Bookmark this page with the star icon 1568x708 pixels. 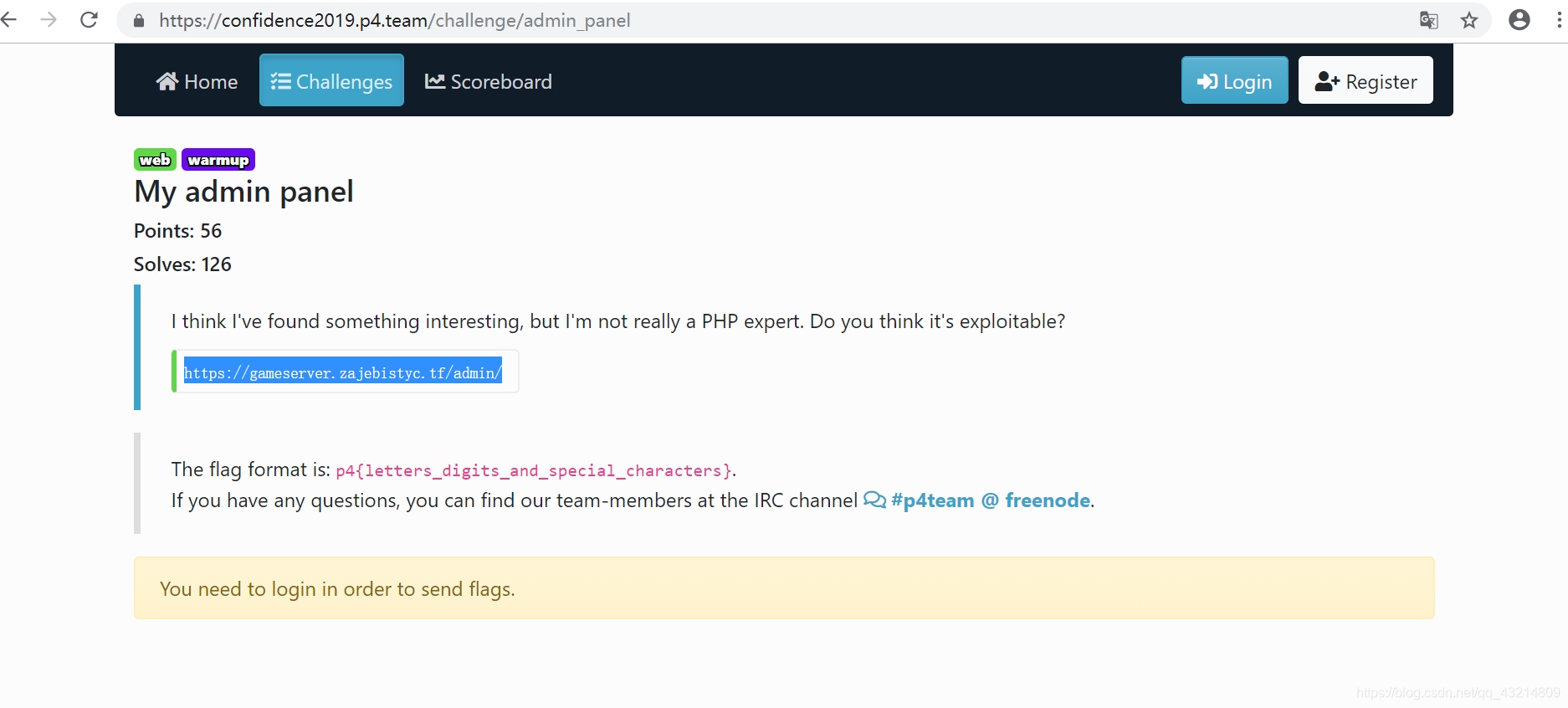point(1469,20)
